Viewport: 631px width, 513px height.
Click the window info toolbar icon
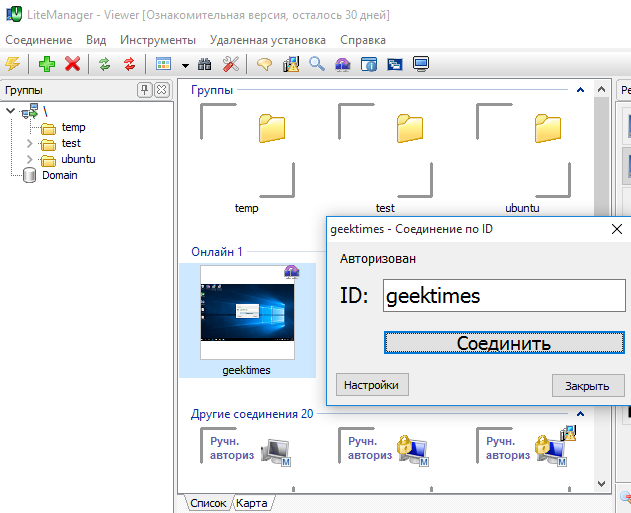click(369, 64)
